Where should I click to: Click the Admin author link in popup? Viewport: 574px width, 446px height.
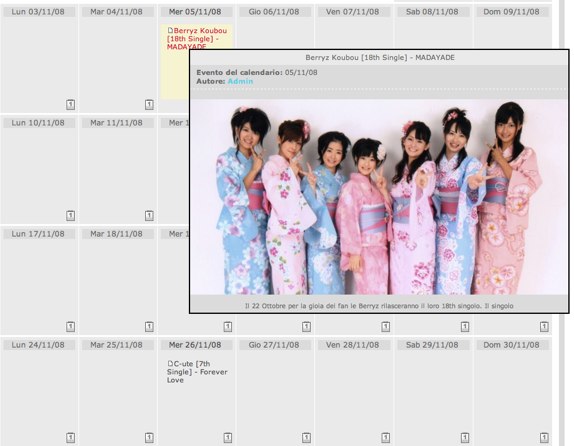pos(240,81)
